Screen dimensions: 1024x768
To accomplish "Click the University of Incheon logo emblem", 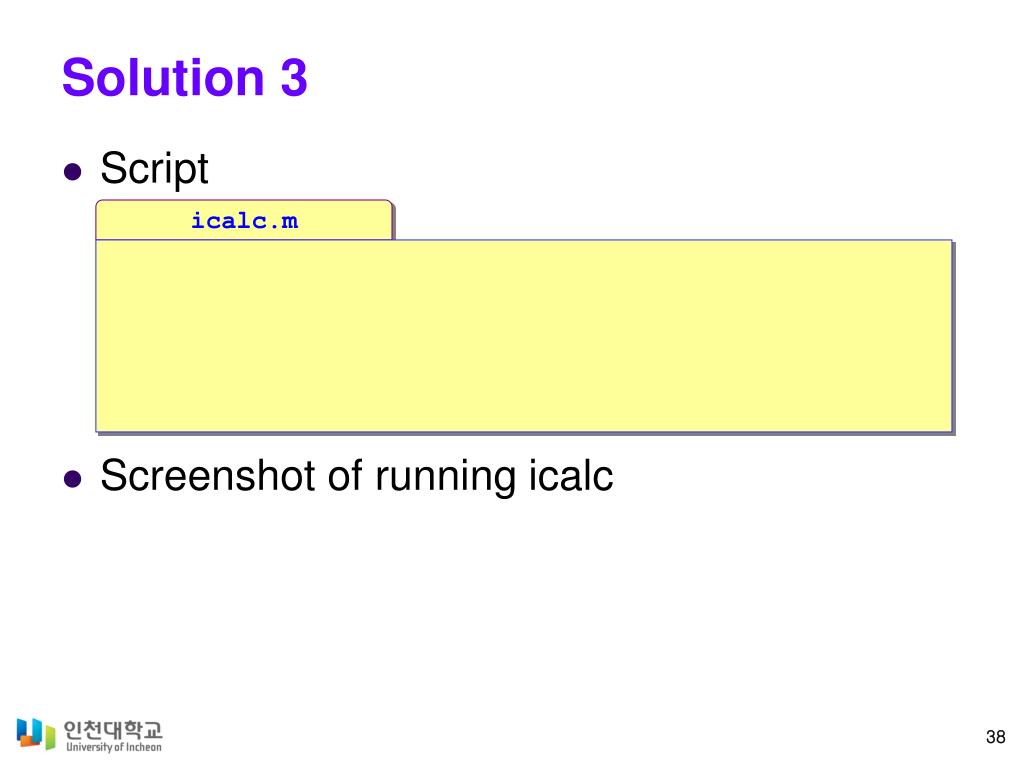I will point(36,734).
